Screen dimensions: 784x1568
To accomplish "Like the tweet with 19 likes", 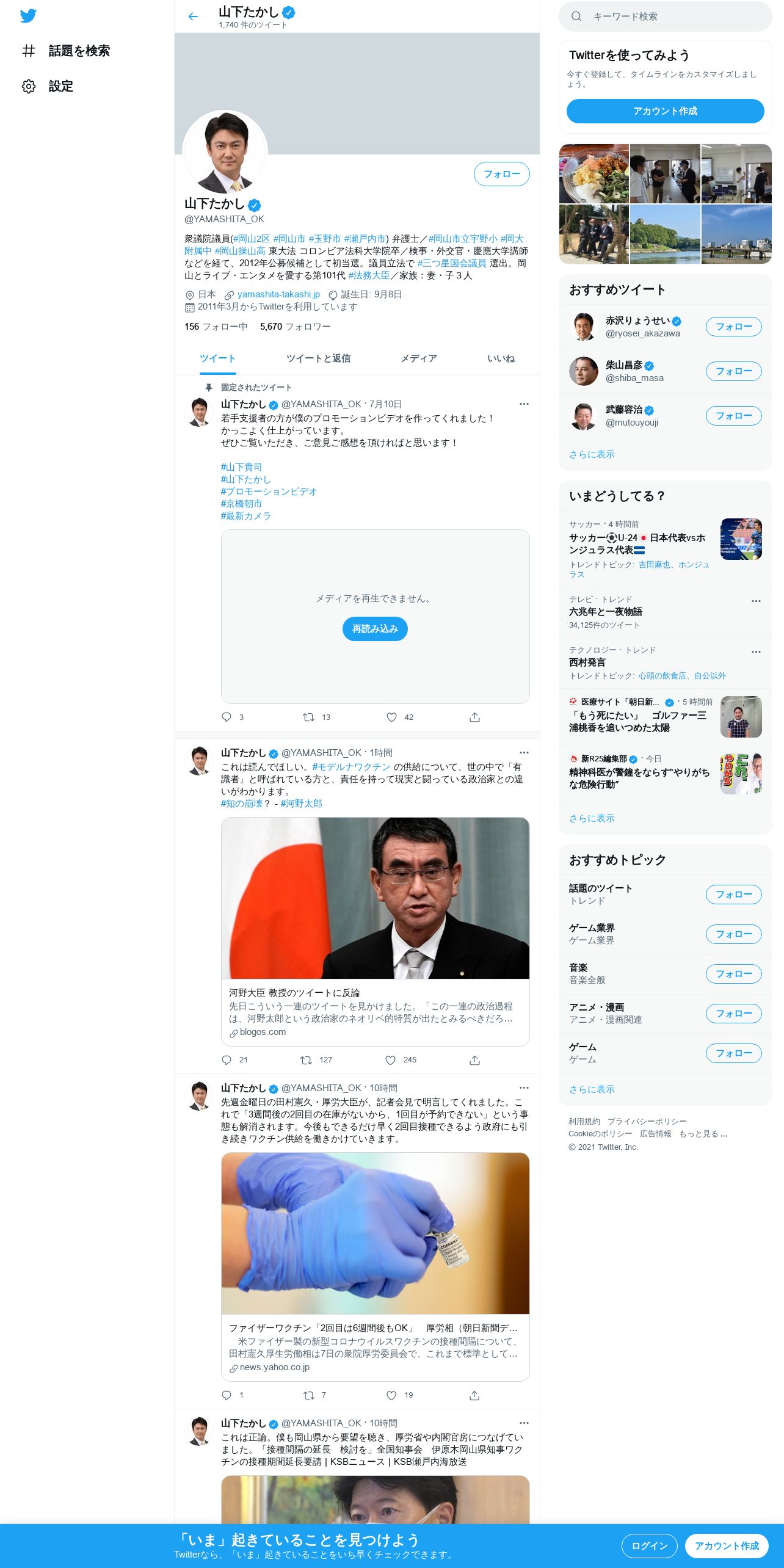I will [392, 1395].
